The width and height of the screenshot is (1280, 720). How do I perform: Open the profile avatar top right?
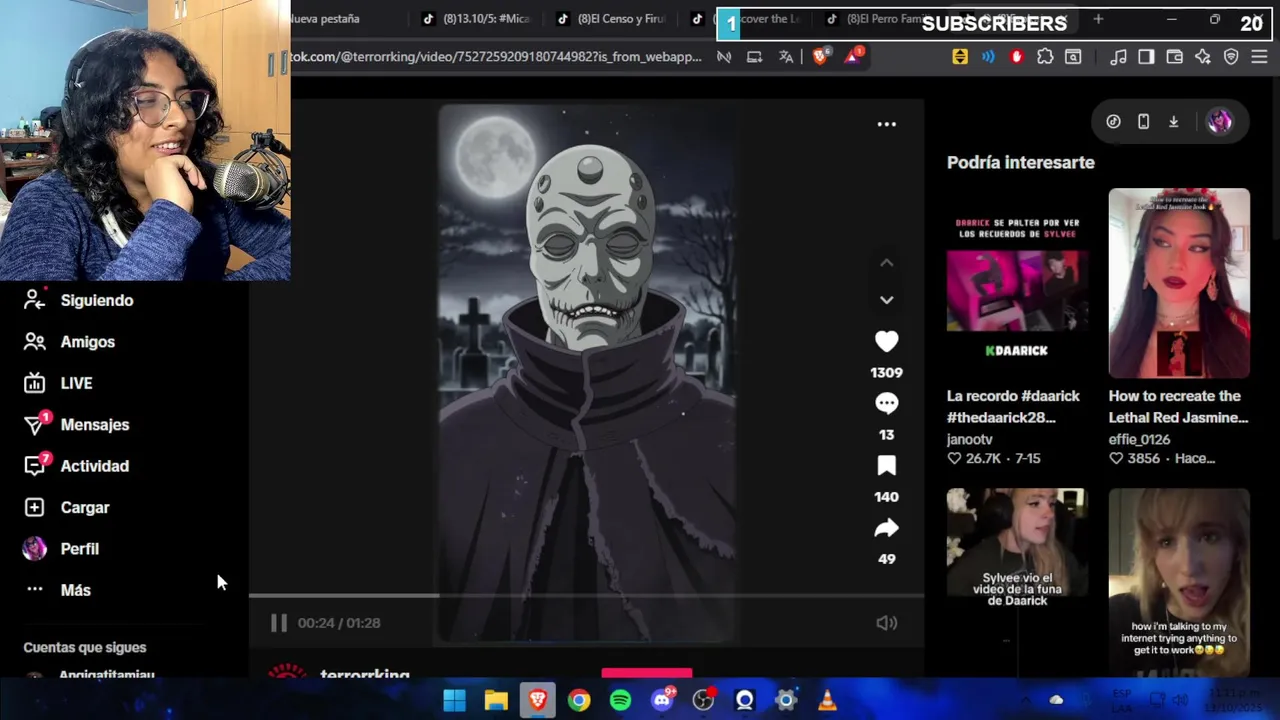(1219, 122)
